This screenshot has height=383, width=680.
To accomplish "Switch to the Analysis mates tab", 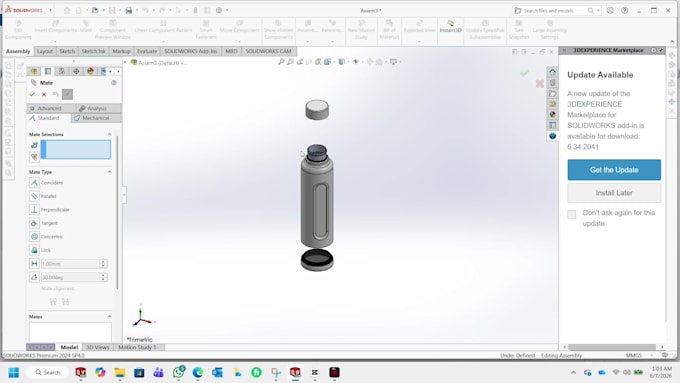I will pos(98,108).
